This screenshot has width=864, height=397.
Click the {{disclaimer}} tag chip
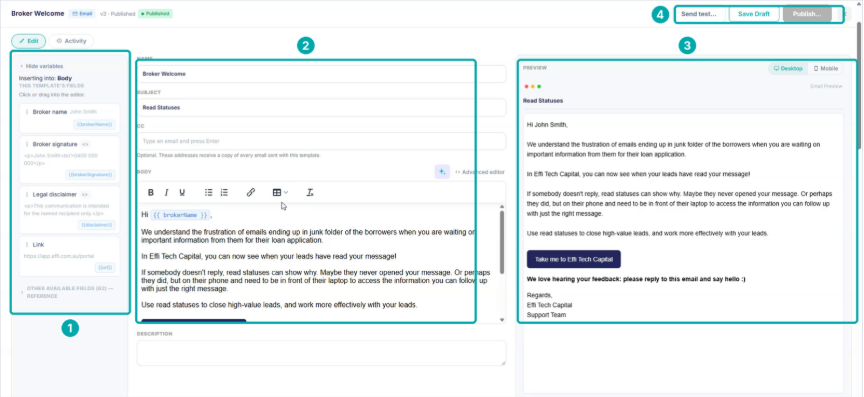point(96,225)
